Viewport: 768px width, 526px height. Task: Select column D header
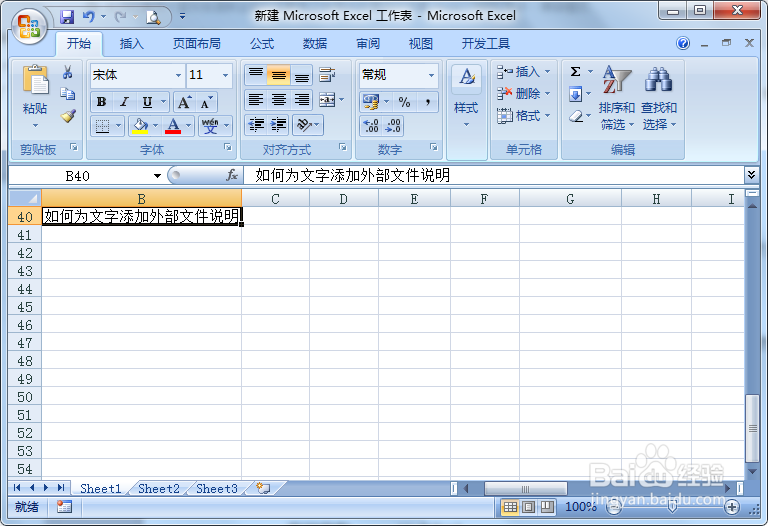click(x=343, y=199)
